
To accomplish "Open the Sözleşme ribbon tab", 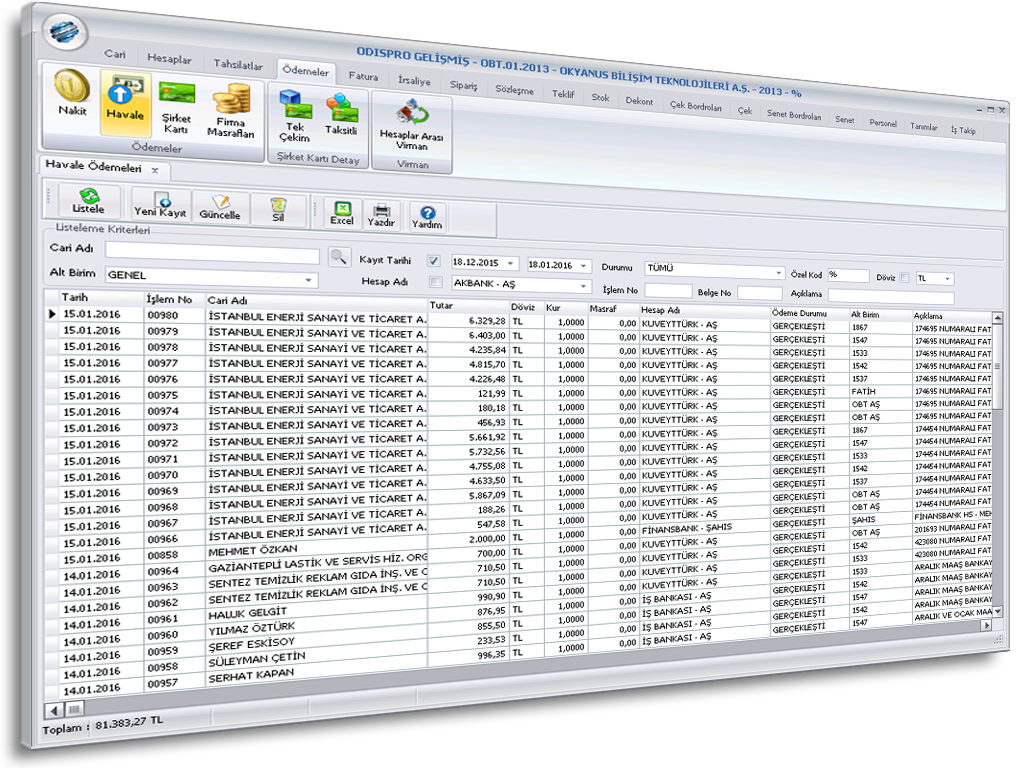I will click(514, 89).
